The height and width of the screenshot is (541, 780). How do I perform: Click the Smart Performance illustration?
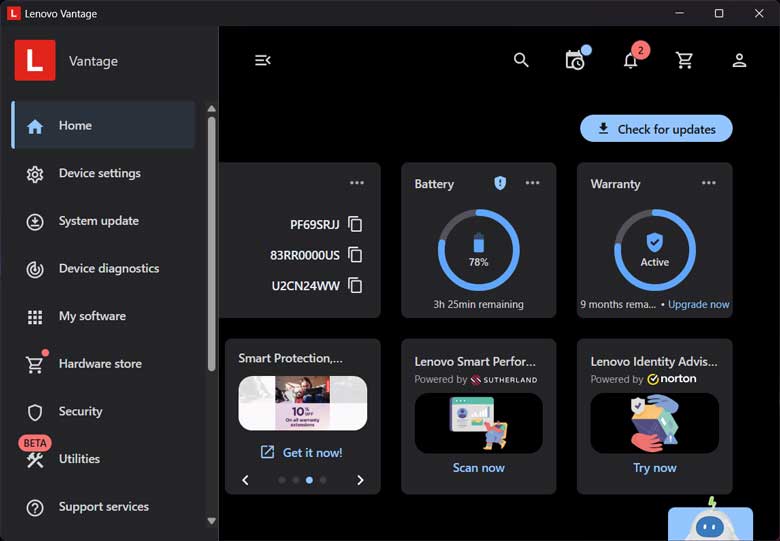pyautogui.click(x=479, y=423)
